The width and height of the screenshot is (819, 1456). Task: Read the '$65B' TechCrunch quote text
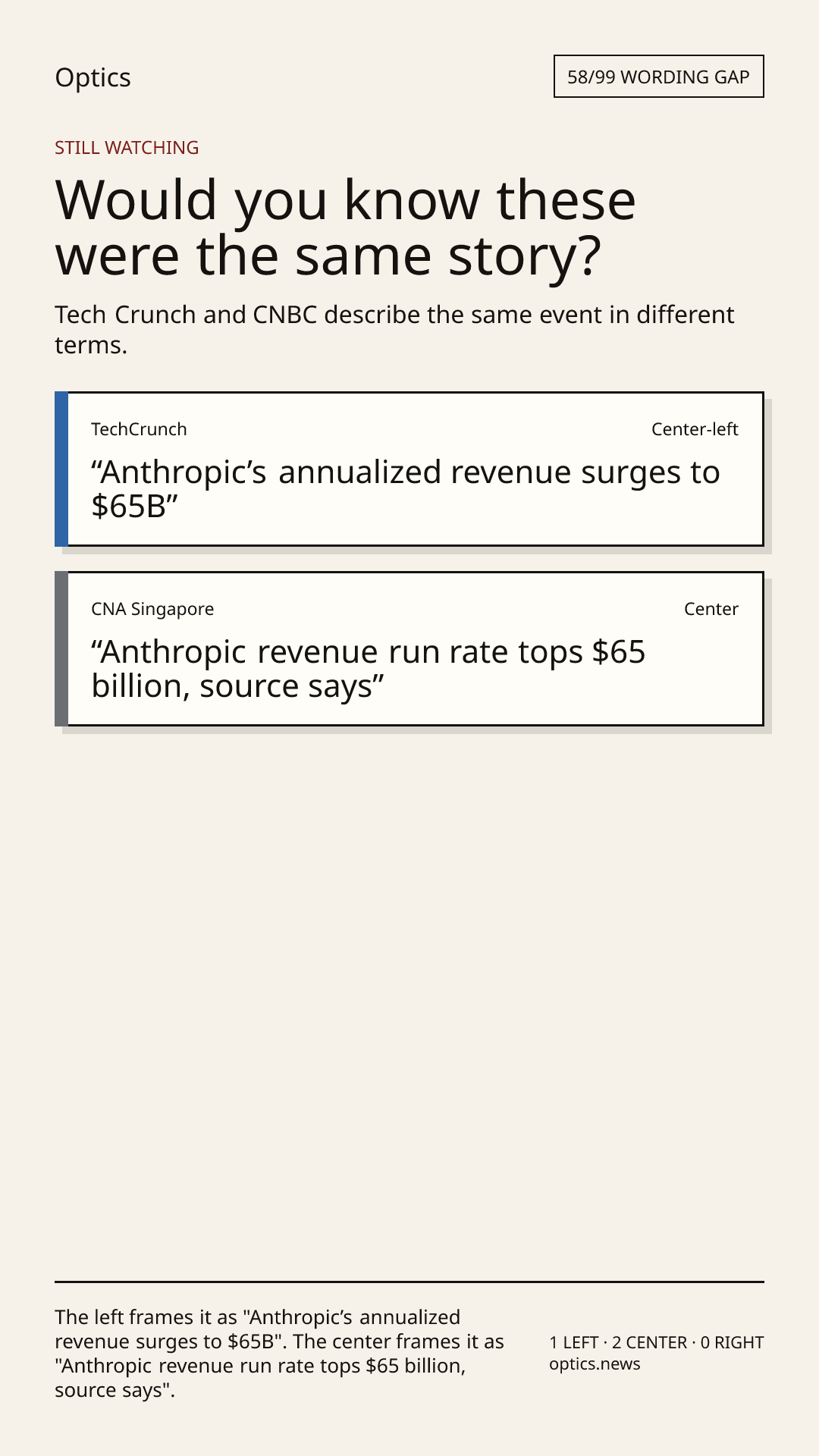tap(406, 489)
